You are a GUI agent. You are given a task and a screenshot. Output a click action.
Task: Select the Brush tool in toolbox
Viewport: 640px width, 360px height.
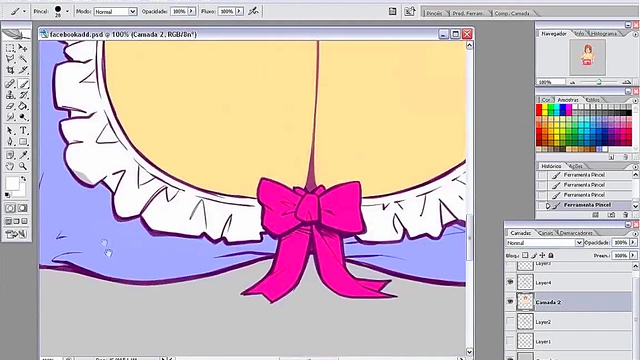point(23,84)
